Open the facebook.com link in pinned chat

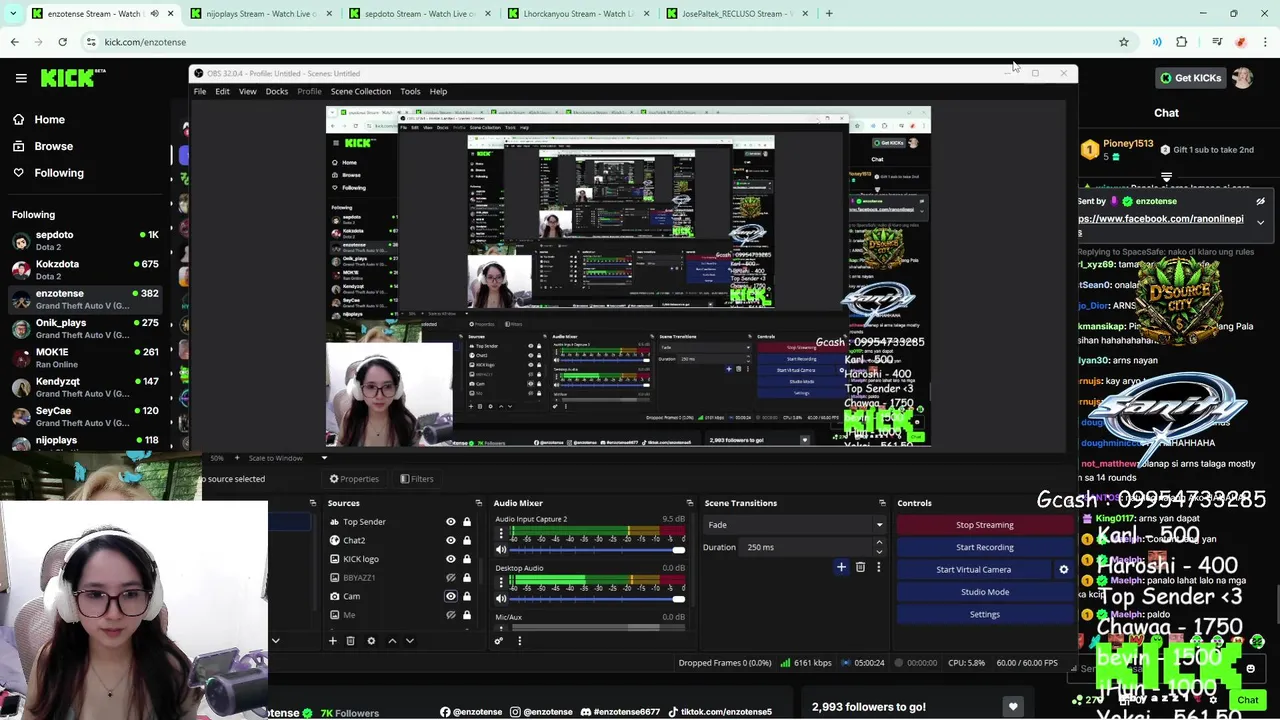(x=1161, y=219)
